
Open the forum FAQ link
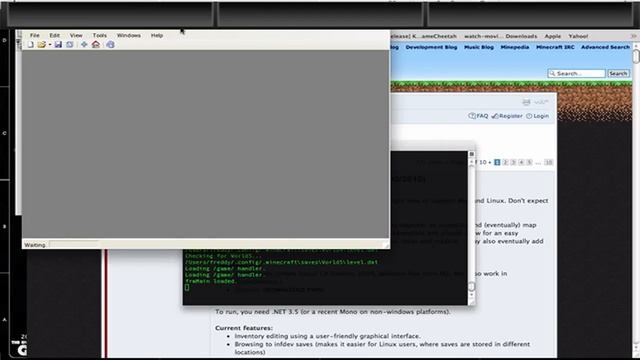(479, 116)
